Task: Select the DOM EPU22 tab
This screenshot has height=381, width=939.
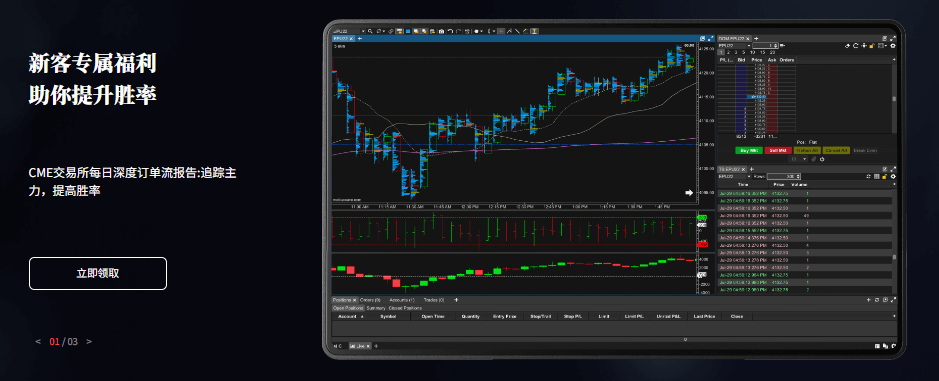Action: [731, 38]
